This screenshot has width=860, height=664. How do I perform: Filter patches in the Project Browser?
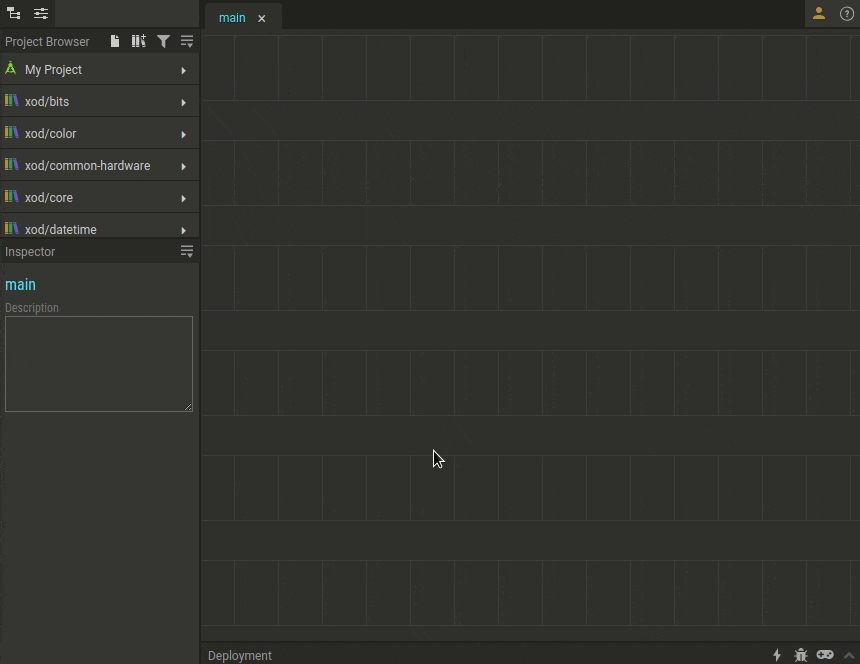tap(163, 41)
